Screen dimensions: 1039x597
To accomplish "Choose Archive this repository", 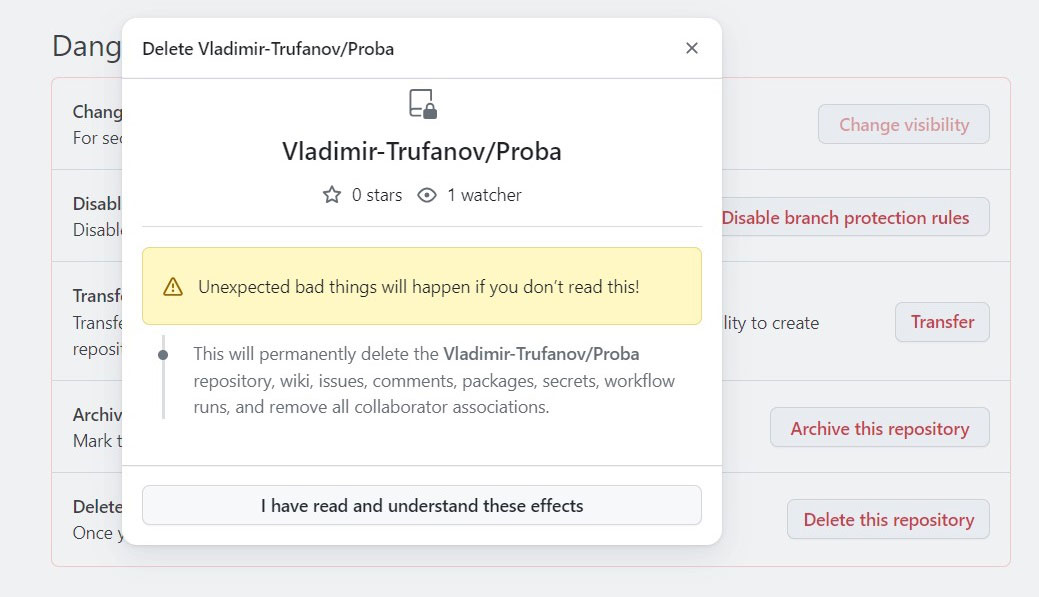I will [879, 428].
